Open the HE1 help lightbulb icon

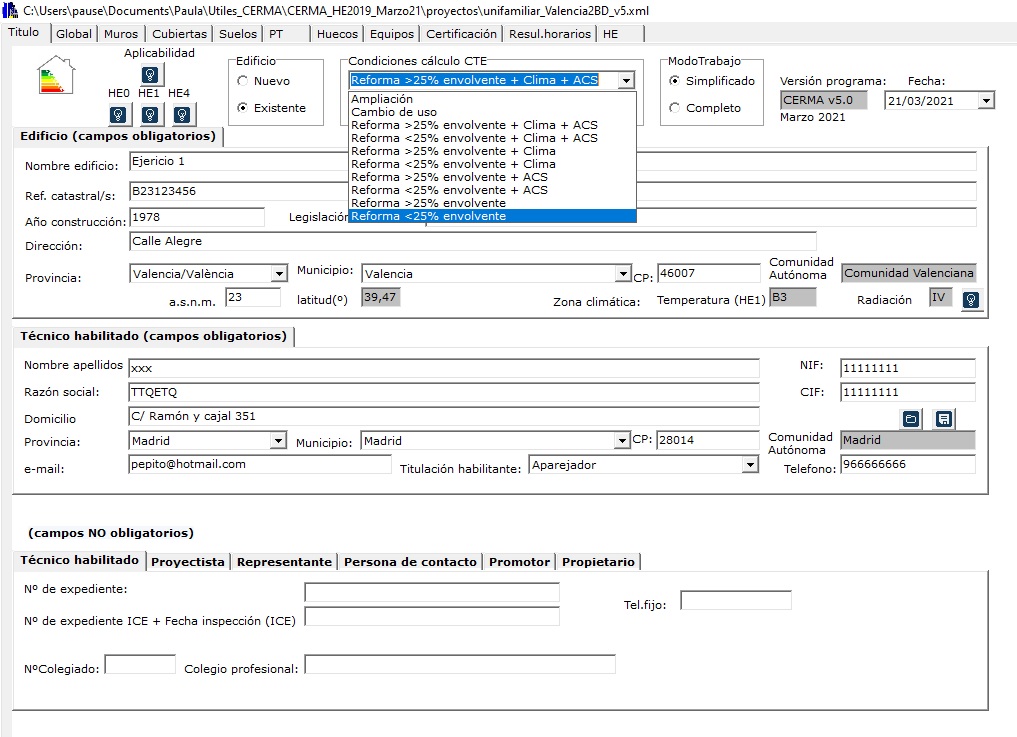pos(150,115)
